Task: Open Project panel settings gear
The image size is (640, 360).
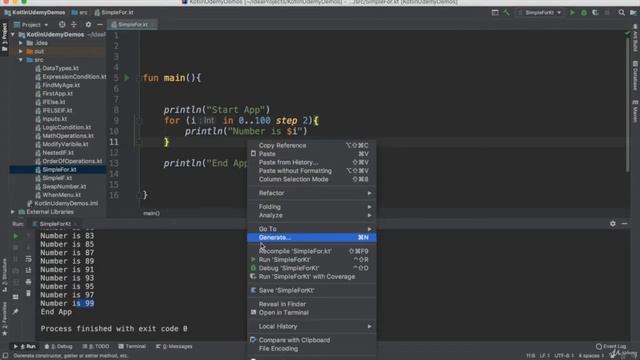Action: 88,24
